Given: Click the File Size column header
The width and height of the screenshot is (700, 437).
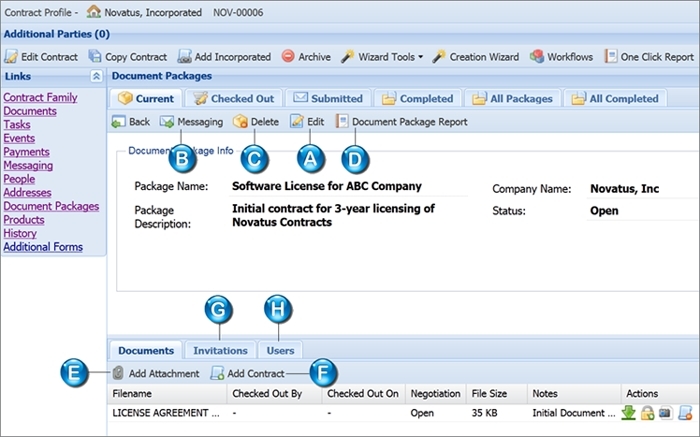Looking at the screenshot, I should tap(496, 393).
